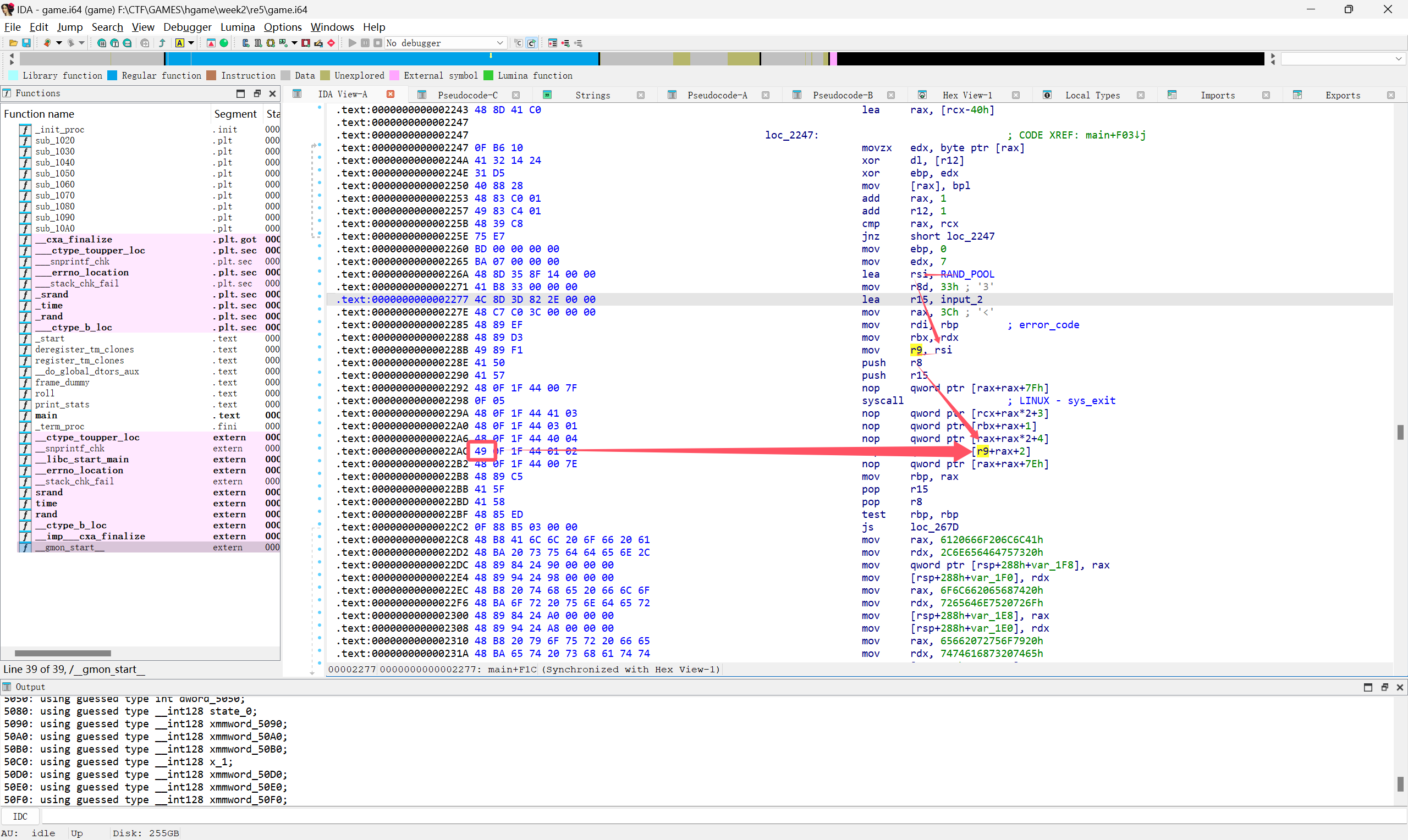
Task: Toggle the highlighted C-with-arrow sync icon
Action: 532,43
